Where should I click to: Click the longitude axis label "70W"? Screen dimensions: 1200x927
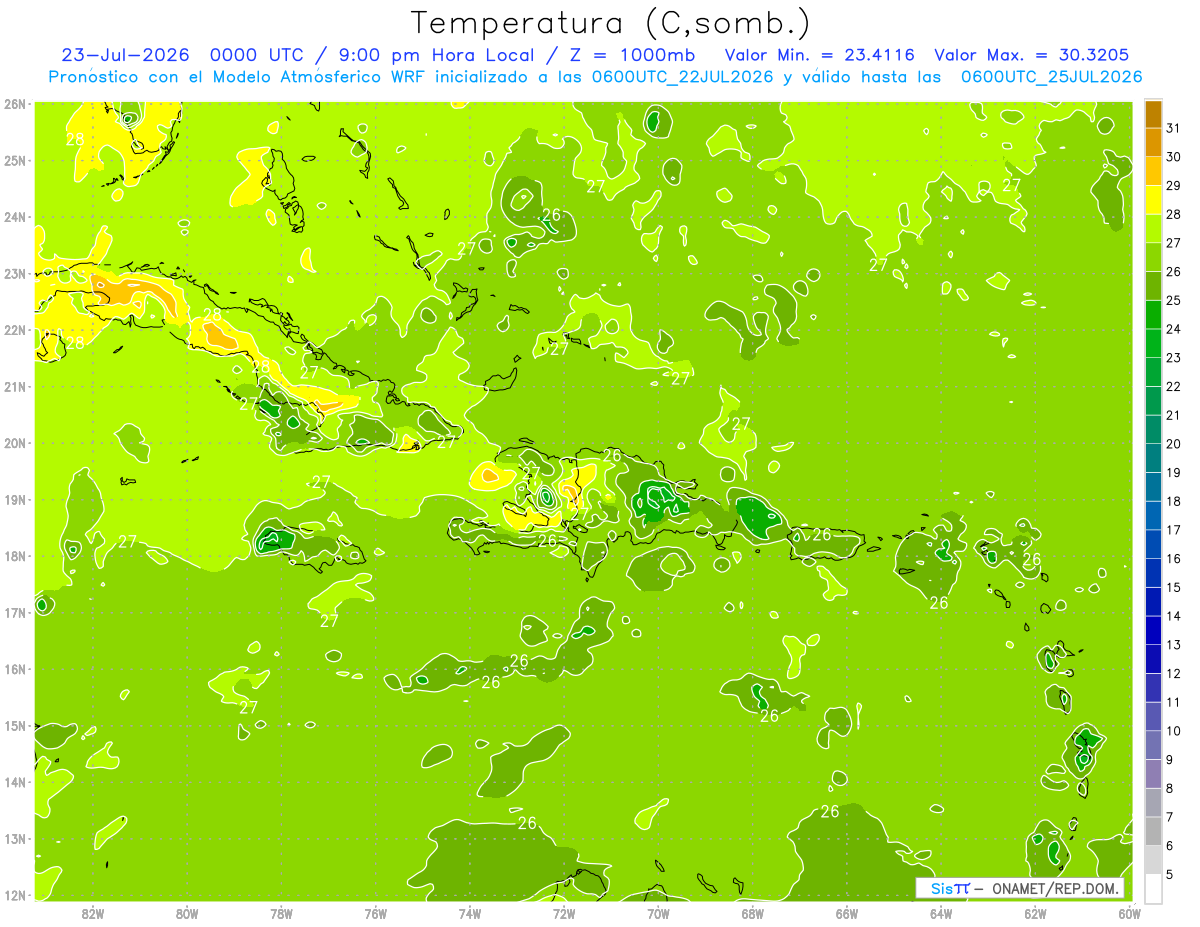658,912
